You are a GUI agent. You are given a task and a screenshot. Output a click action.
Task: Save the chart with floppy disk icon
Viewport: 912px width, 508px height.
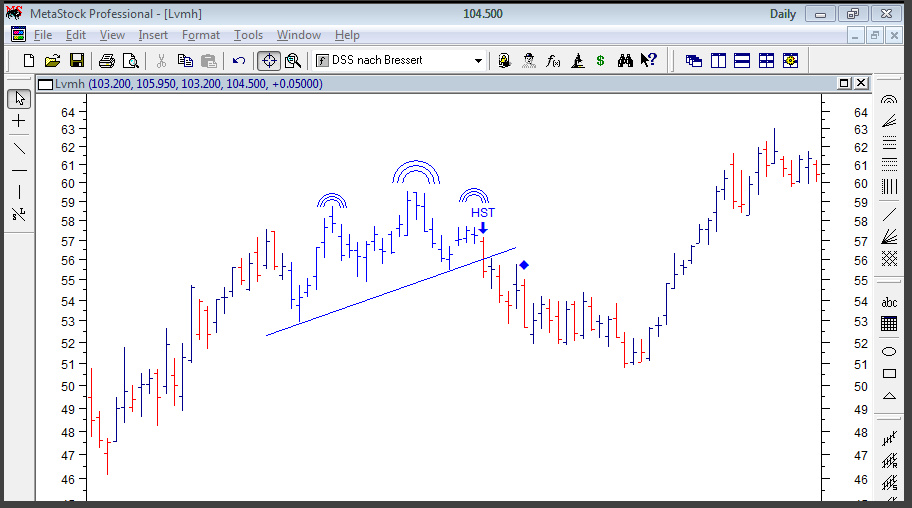point(77,61)
